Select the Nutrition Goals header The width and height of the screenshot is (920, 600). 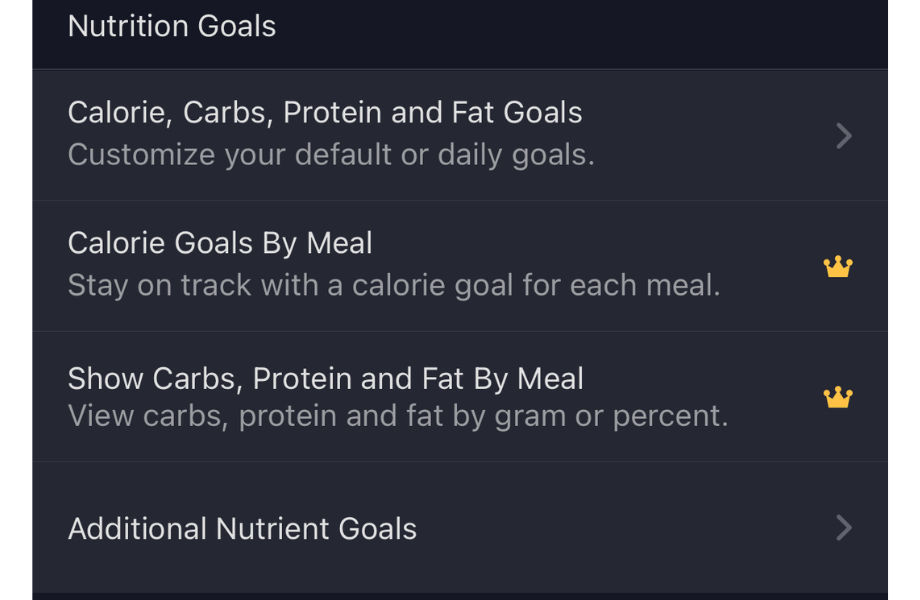171,27
